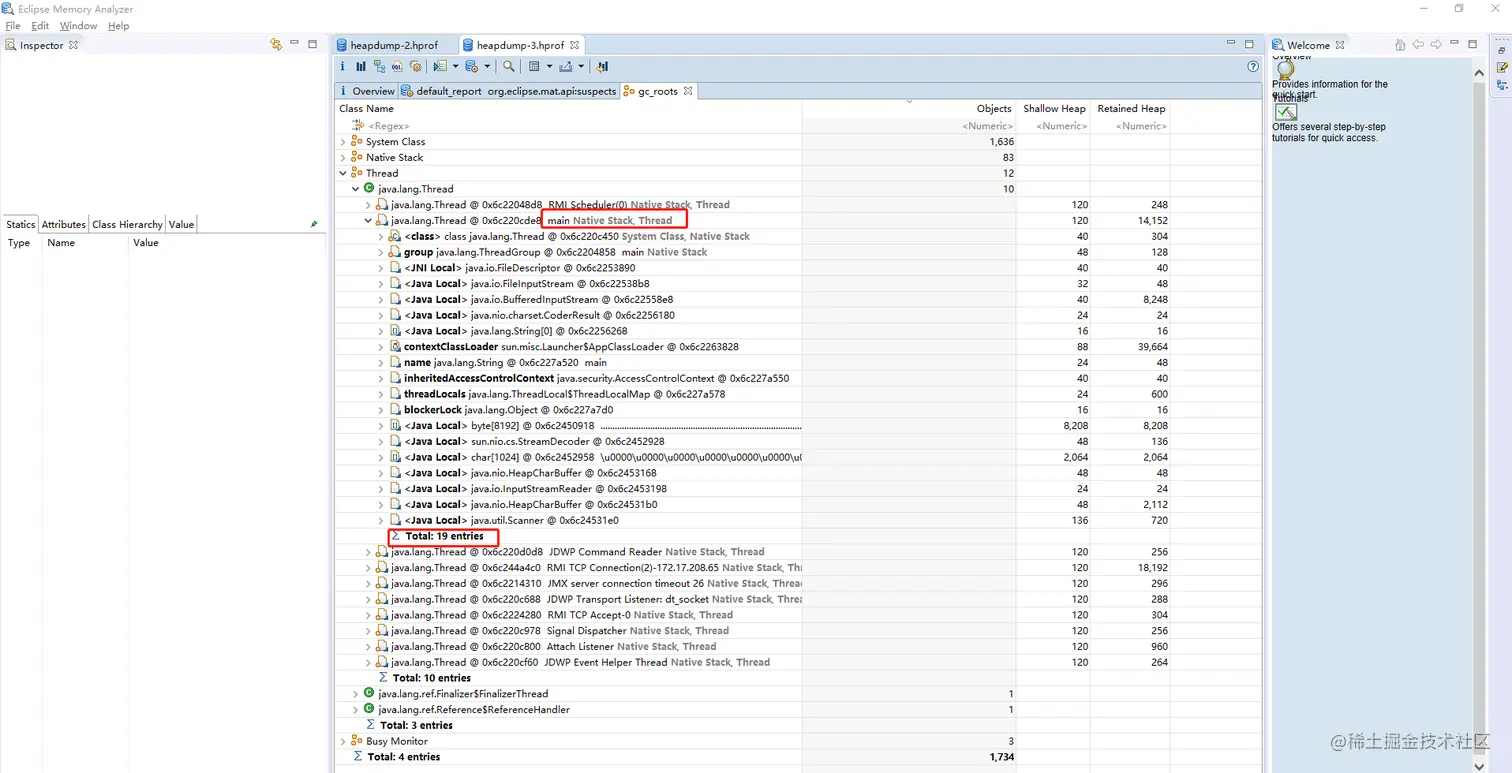Click the back arrow in Welcome panel
1512x773 pixels.
[x=1418, y=45]
